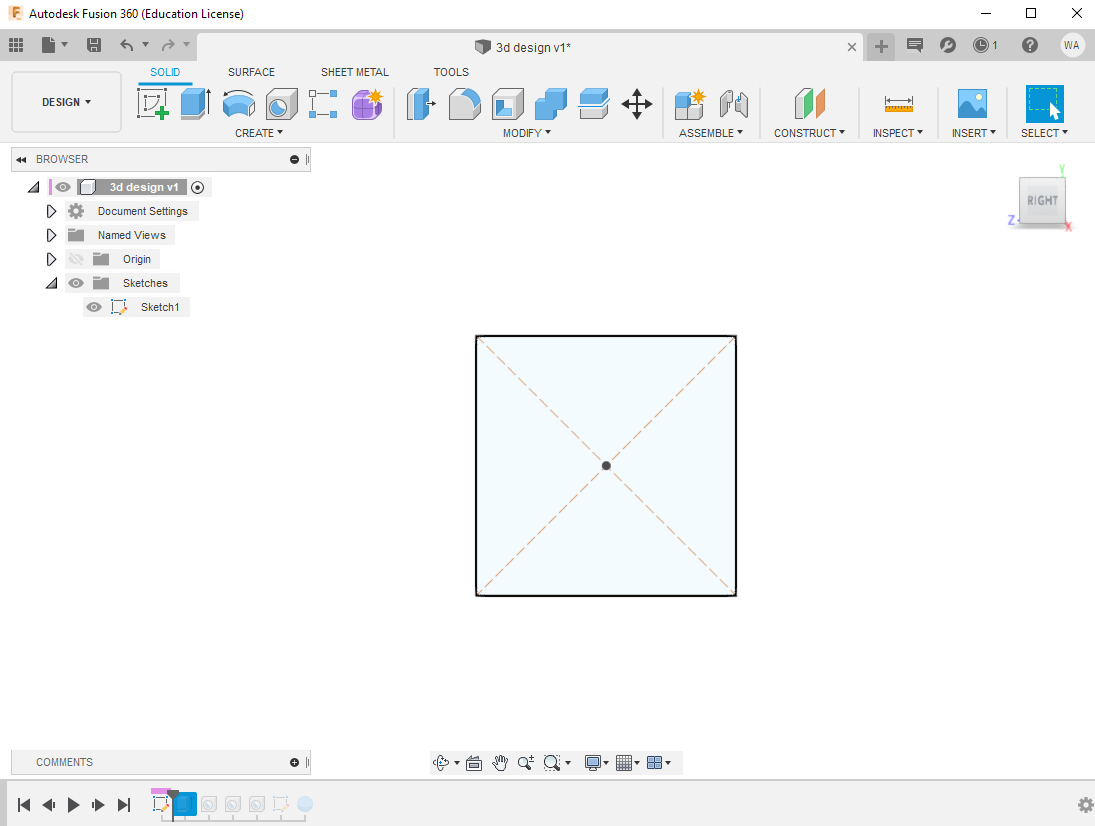Collapse the 3d design v1 tree node
Viewport: 1095px width, 826px height.
coord(33,187)
